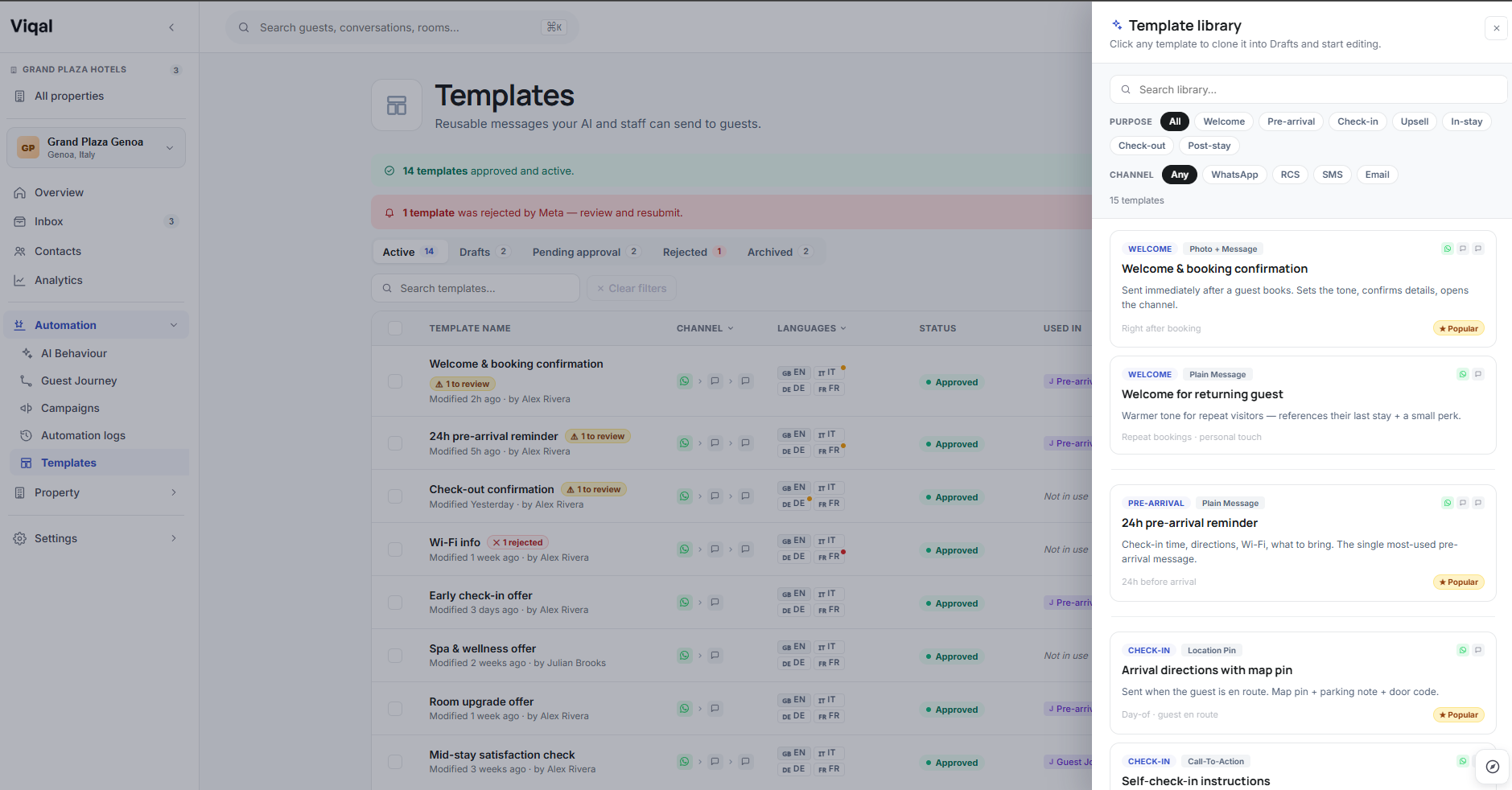Check the Mid-stay satisfaction check row checkbox
Viewport: 1512px width, 790px height.
tap(395, 762)
